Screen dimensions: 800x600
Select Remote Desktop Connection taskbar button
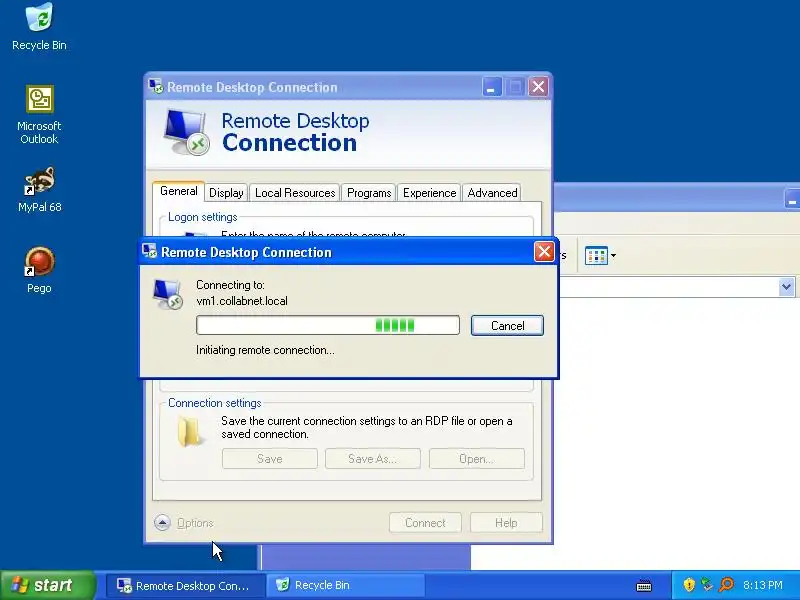click(186, 585)
